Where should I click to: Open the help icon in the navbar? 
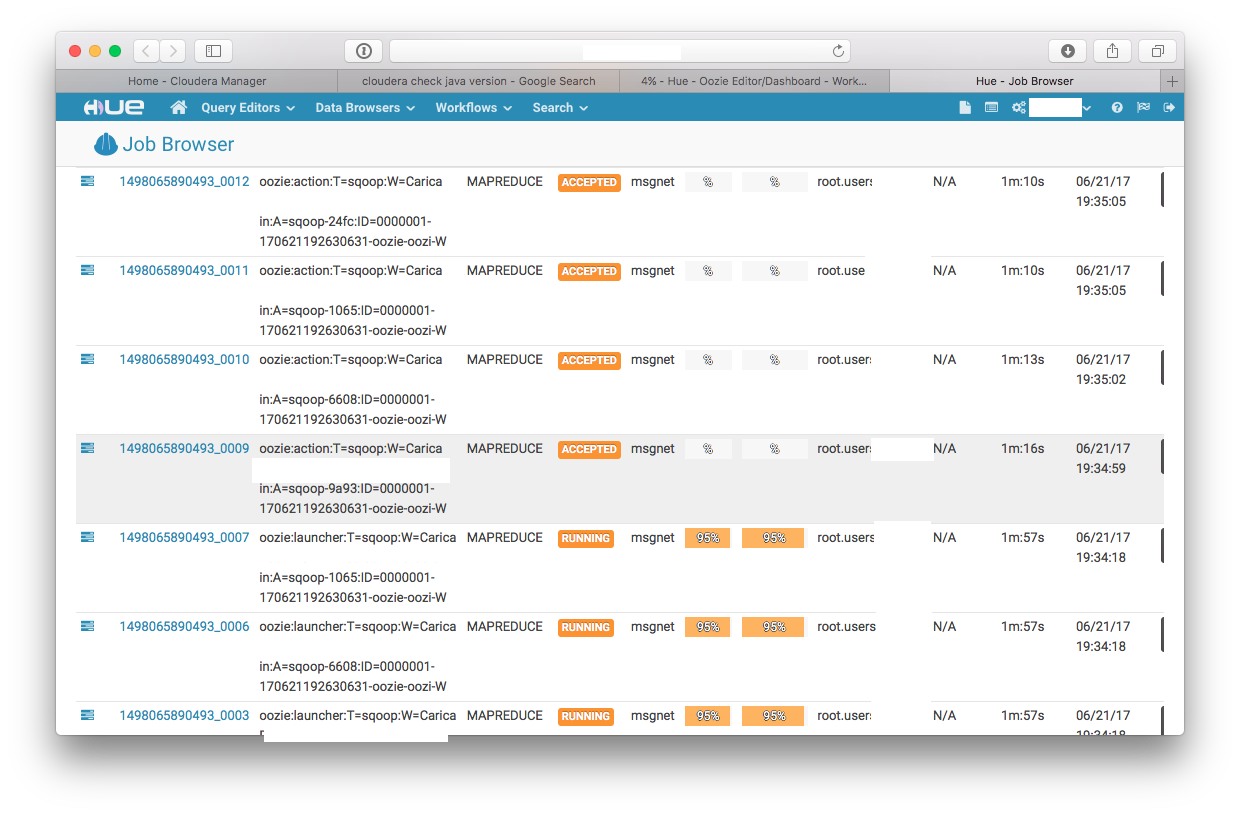click(x=1117, y=107)
